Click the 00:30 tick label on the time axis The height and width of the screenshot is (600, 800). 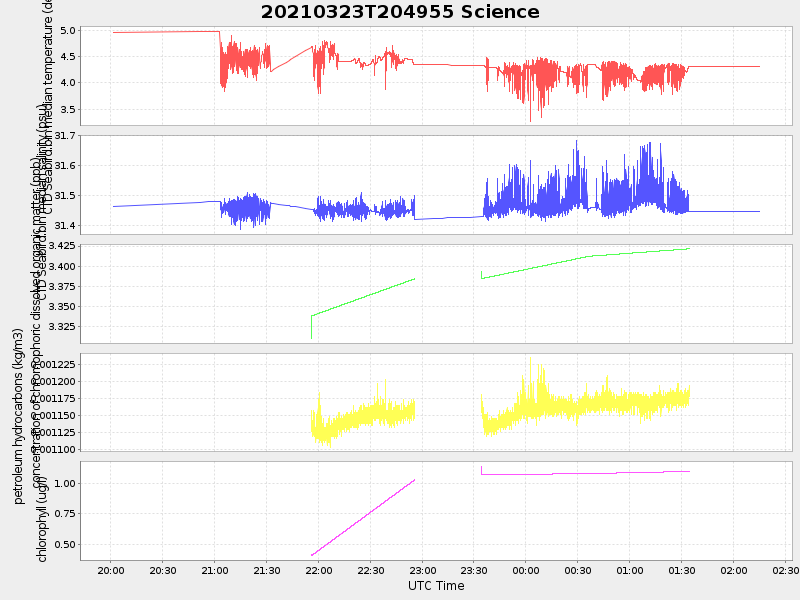point(578,571)
